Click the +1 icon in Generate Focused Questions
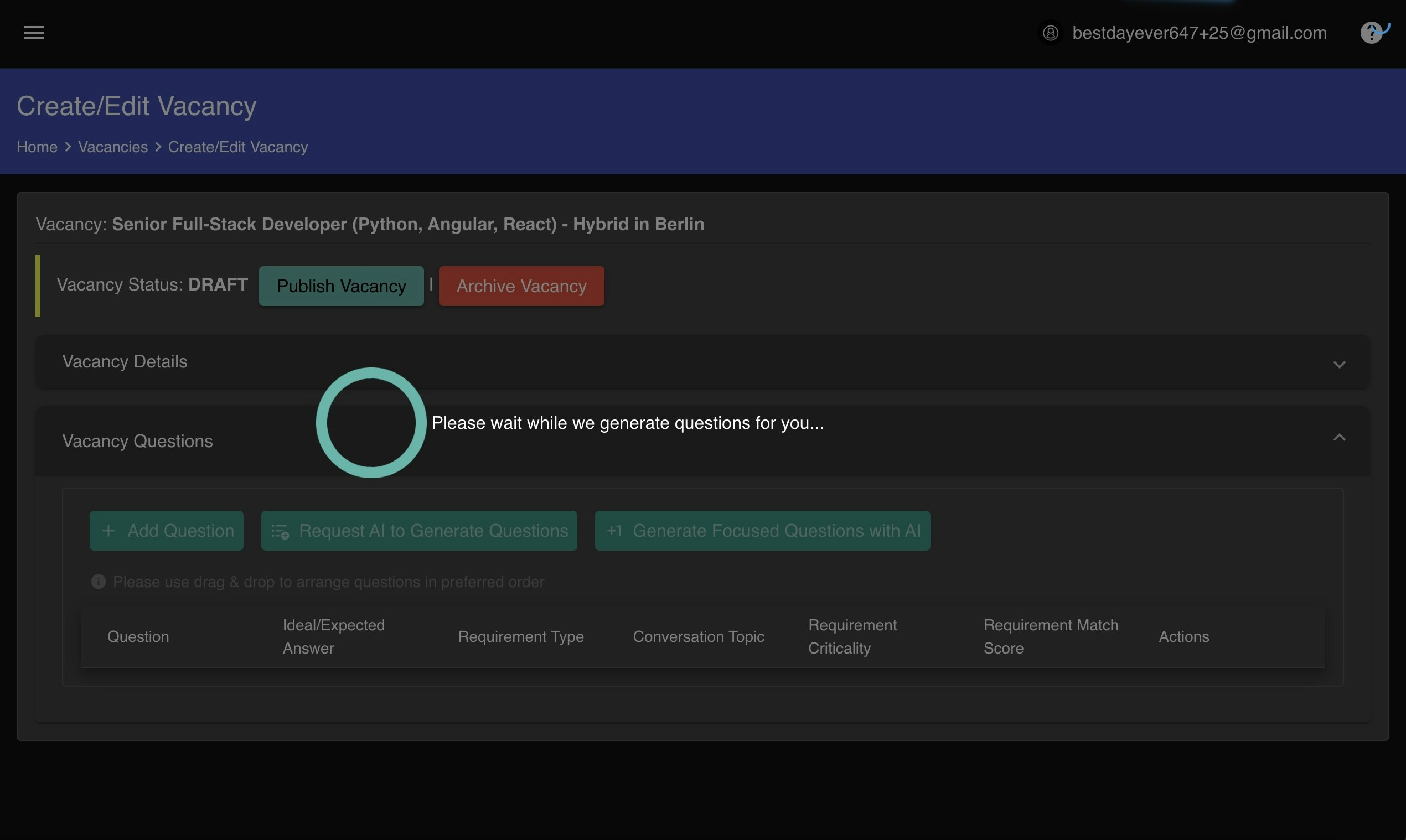The image size is (1406, 840). pos(614,531)
